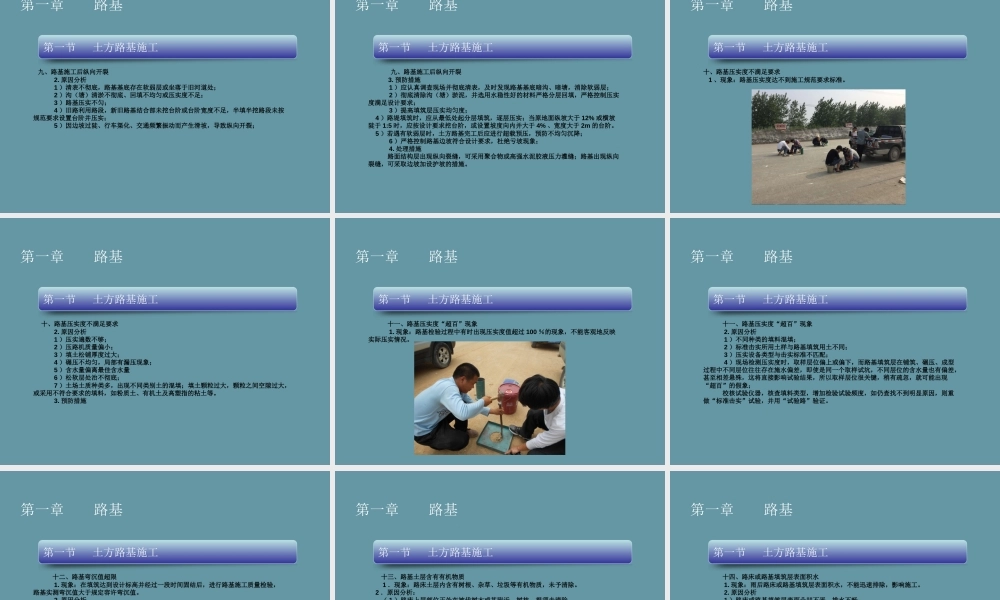Open the slide titled 十四、路床或路基填筑层表面积水
The image size is (1000, 600).
835,536
